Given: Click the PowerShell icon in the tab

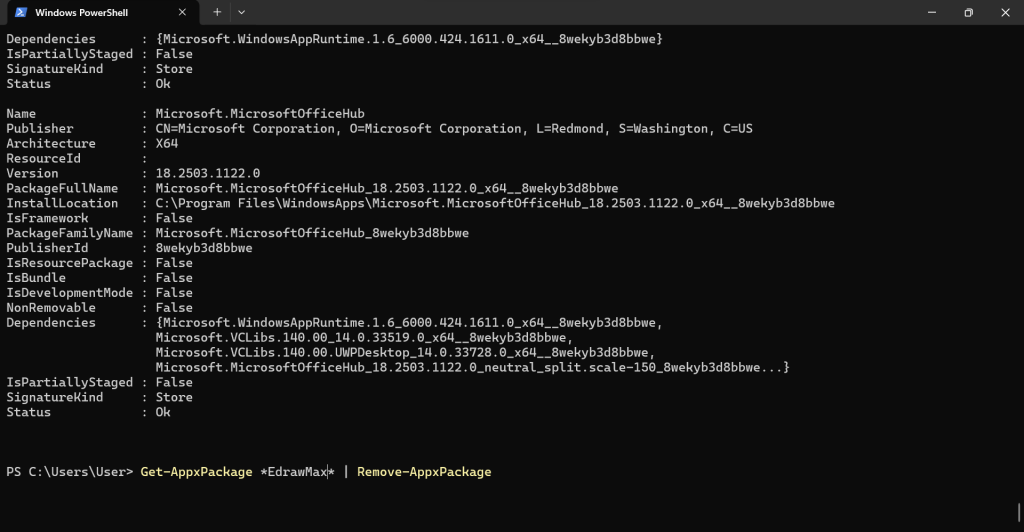Looking at the screenshot, I should [x=21, y=12].
